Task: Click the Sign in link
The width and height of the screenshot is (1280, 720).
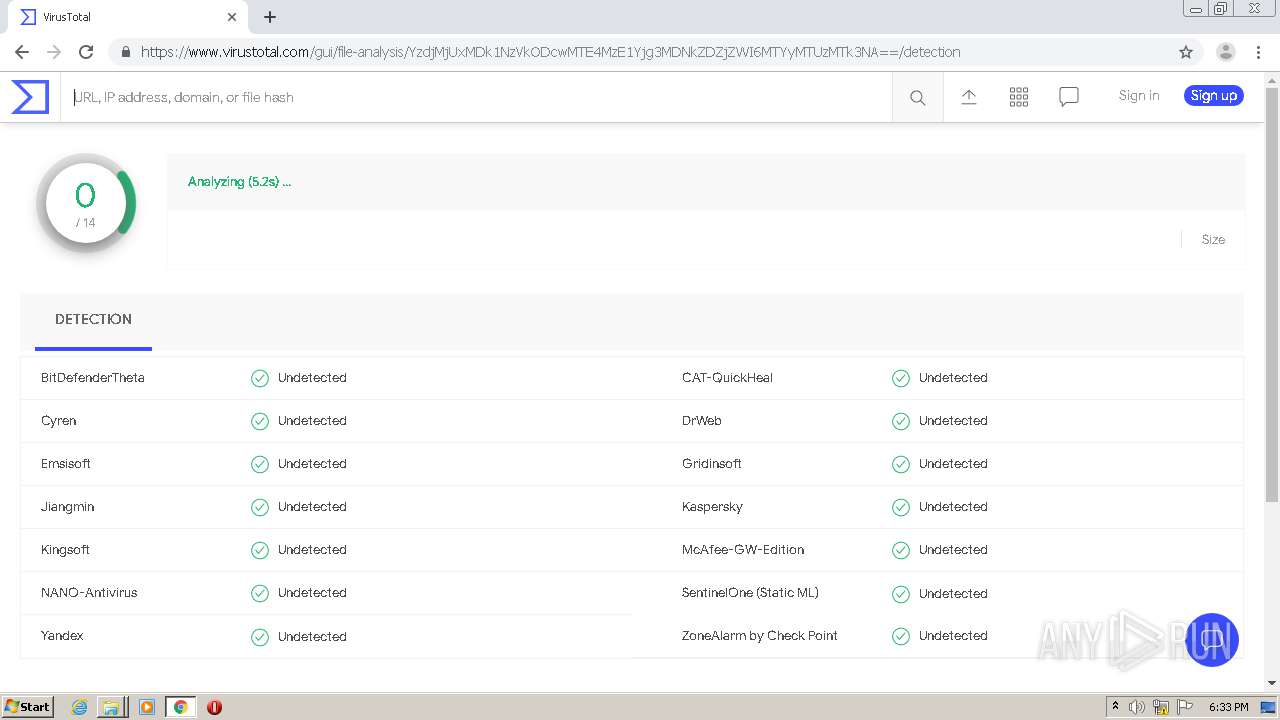Action: pyautogui.click(x=1139, y=96)
